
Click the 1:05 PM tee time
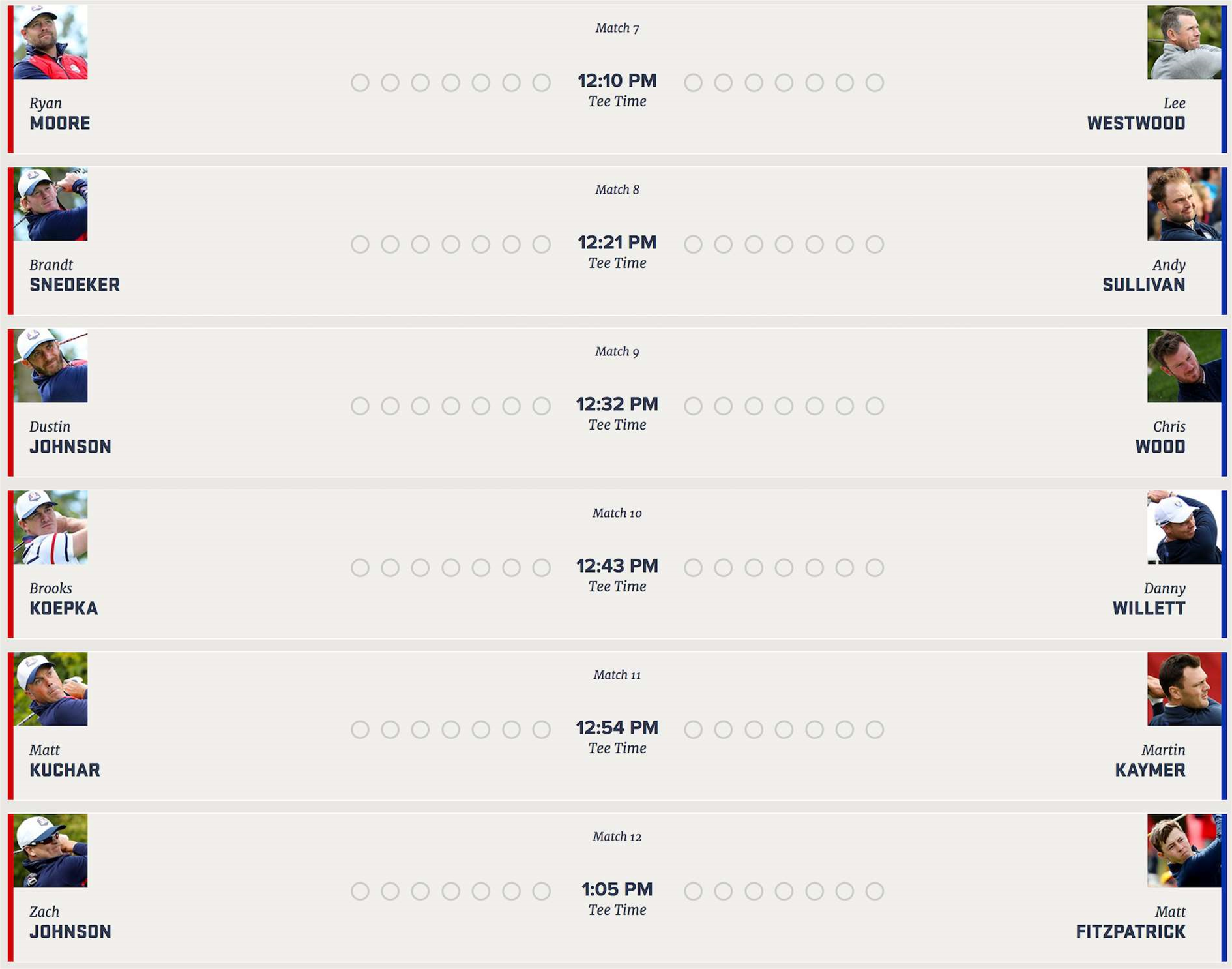click(x=617, y=889)
